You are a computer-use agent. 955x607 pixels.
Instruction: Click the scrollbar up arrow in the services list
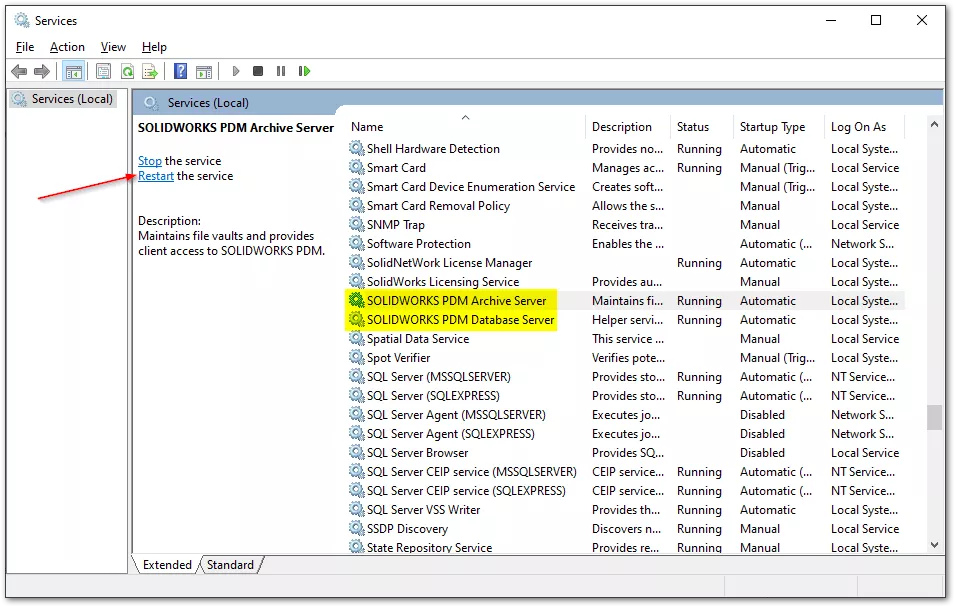tap(934, 125)
